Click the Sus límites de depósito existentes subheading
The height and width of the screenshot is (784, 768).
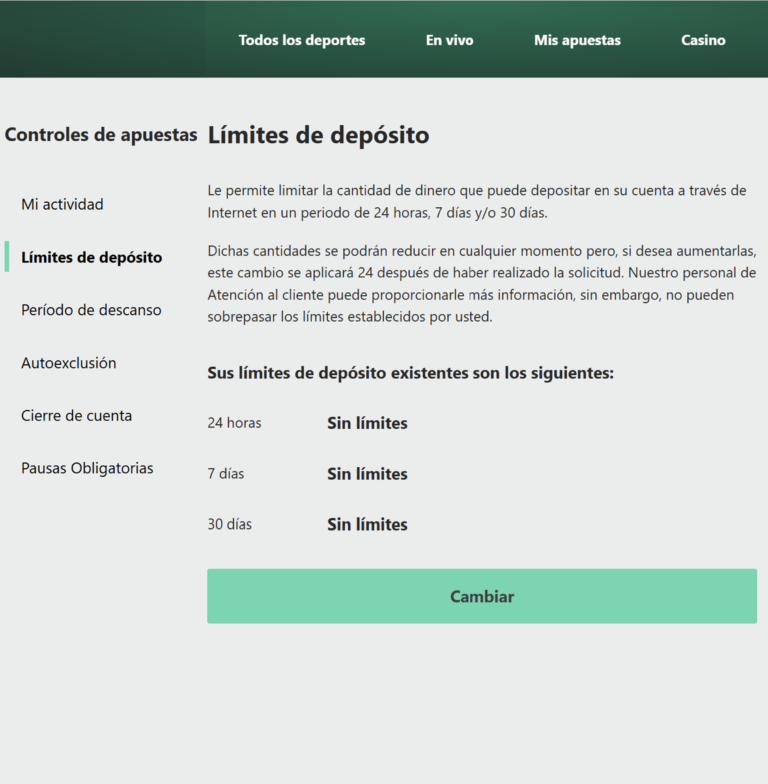[410, 373]
